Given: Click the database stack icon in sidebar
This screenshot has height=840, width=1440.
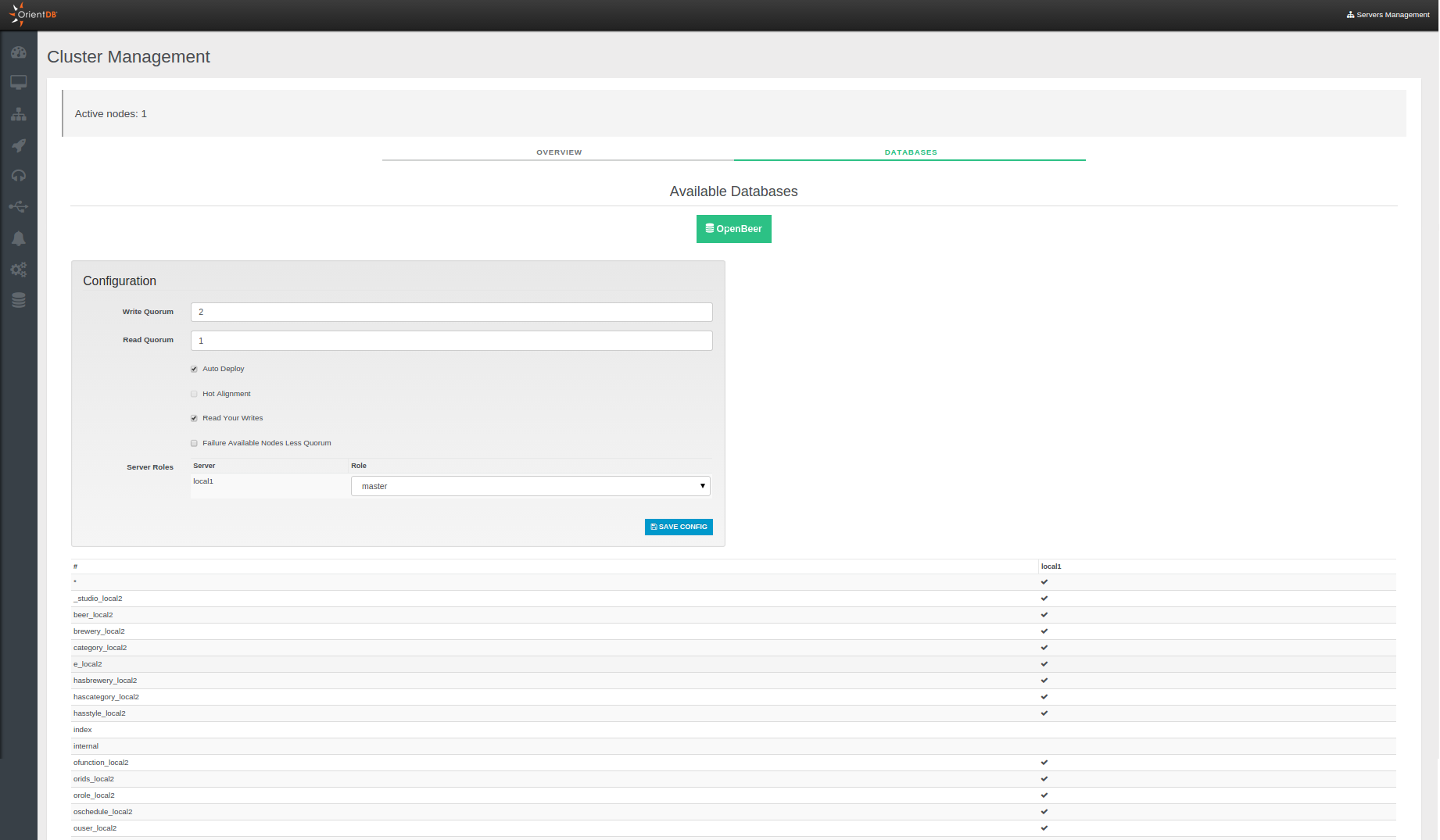Looking at the screenshot, I should coord(19,301).
